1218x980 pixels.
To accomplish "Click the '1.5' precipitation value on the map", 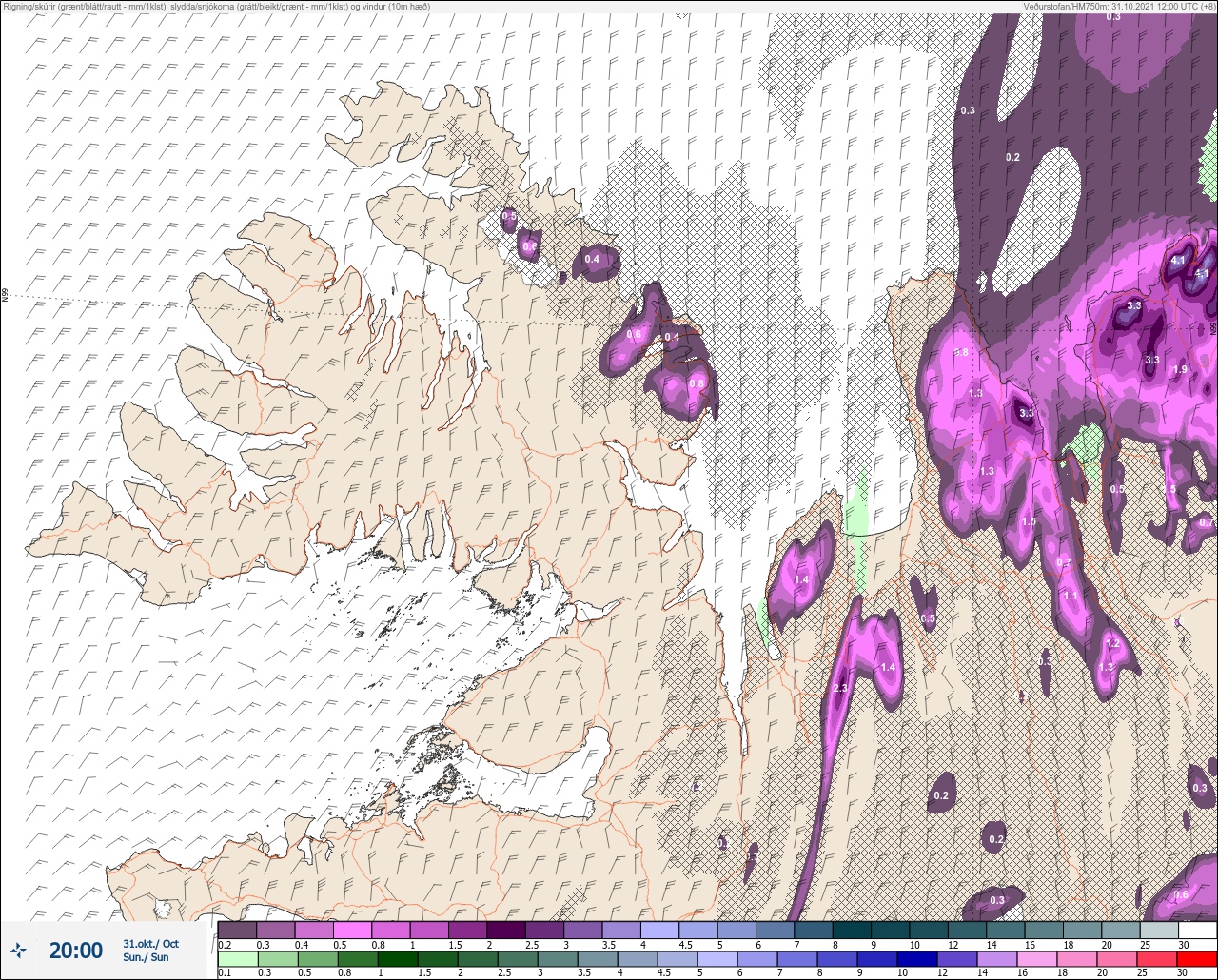I will pos(1029,522).
